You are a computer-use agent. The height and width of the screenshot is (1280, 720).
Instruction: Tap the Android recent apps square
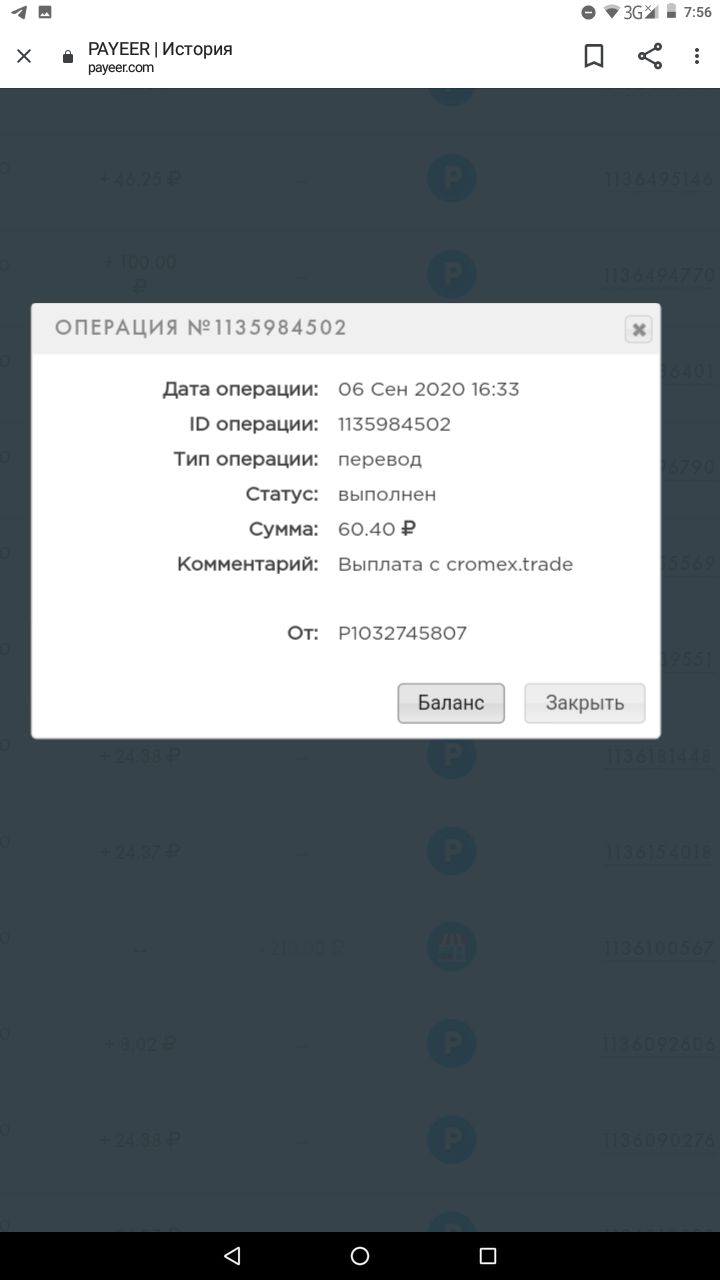click(x=488, y=1255)
